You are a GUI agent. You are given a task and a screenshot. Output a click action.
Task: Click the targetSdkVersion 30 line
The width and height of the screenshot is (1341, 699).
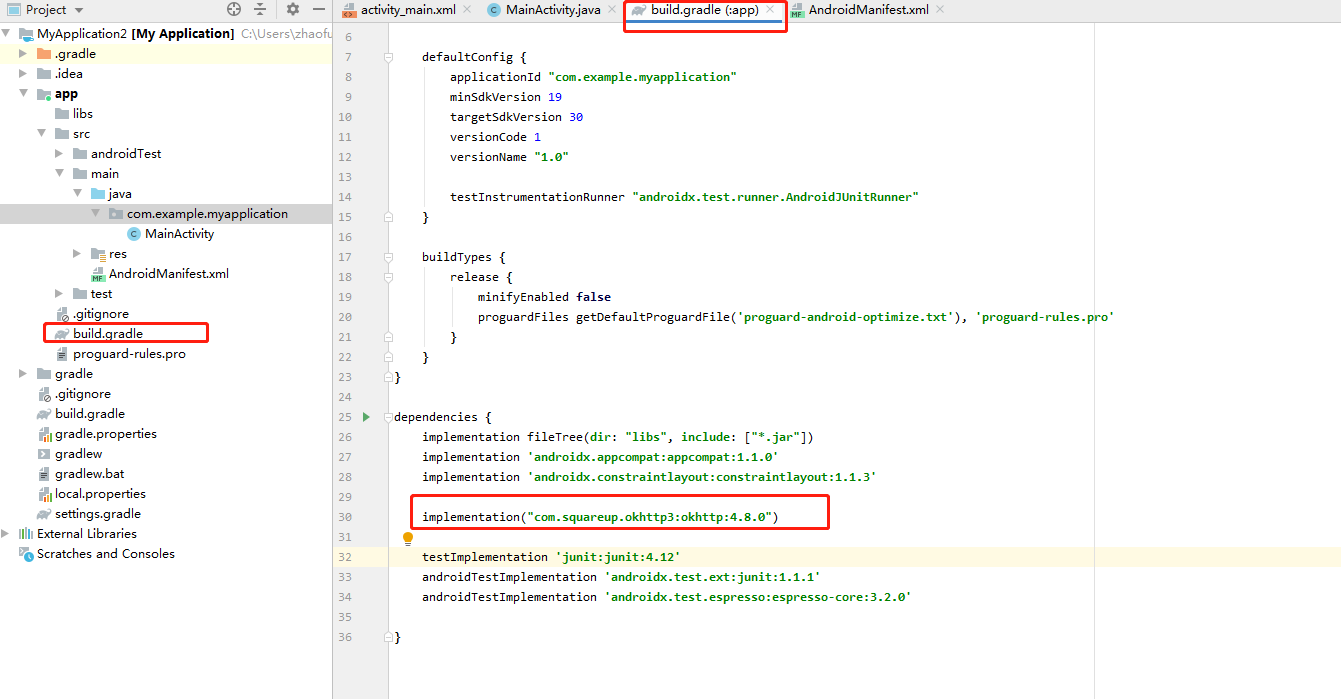point(516,117)
